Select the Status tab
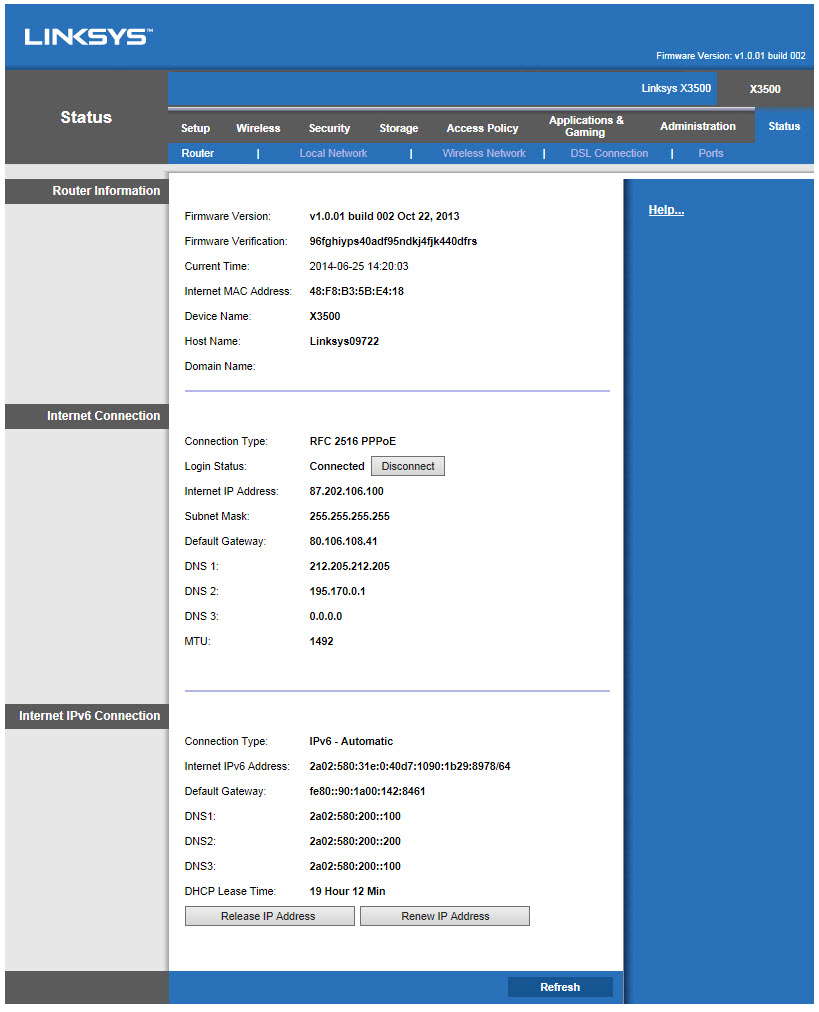 coord(784,126)
